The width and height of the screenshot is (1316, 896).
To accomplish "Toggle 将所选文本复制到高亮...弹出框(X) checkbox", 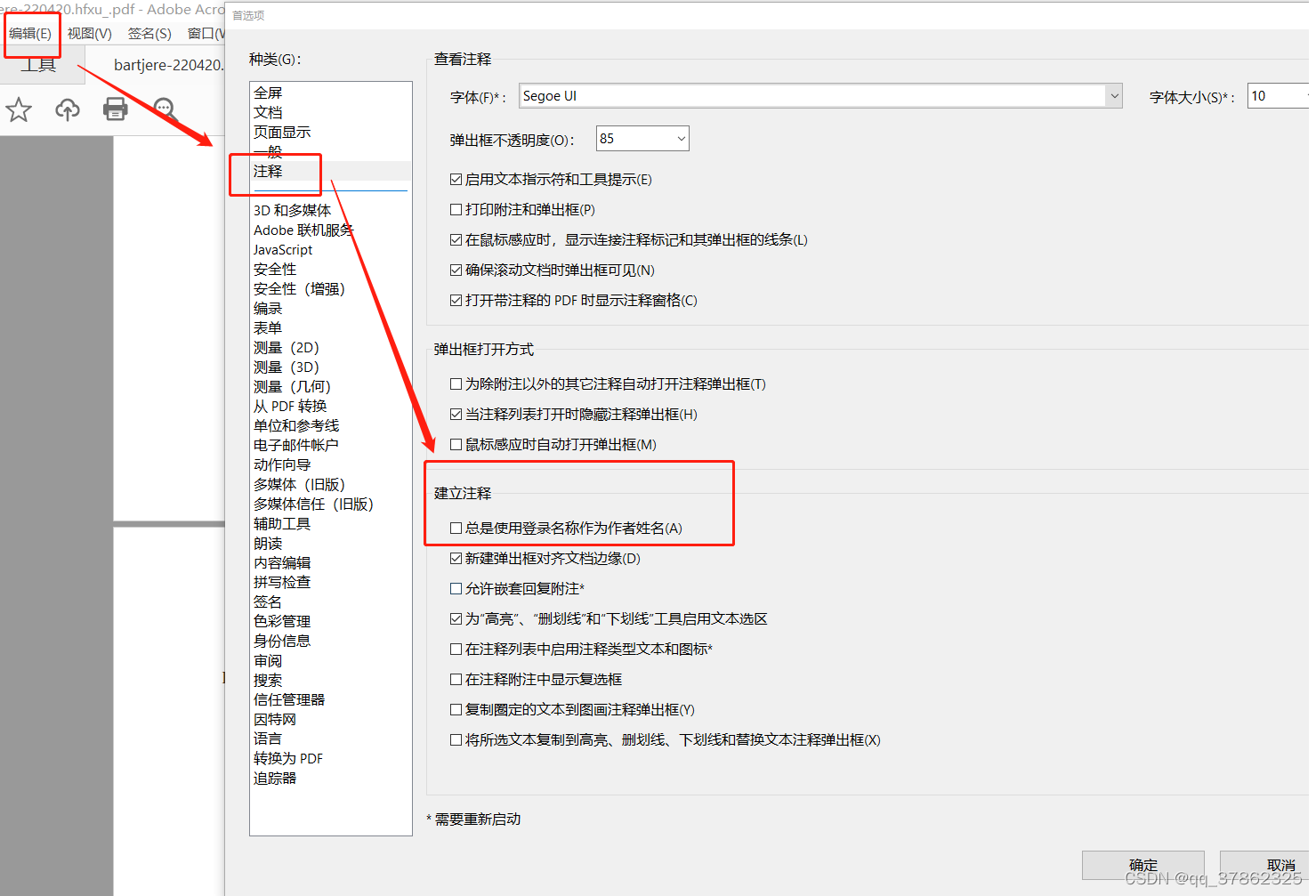I will pyautogui.click(x=456, y=740).
